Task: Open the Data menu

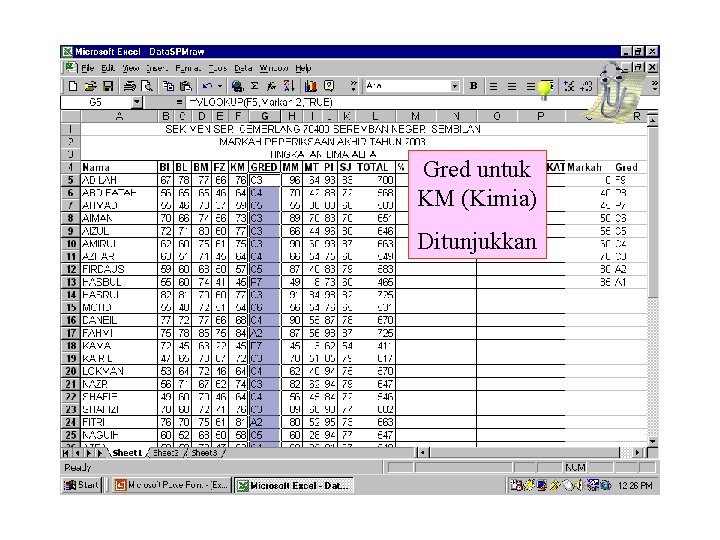Action: 243,68
